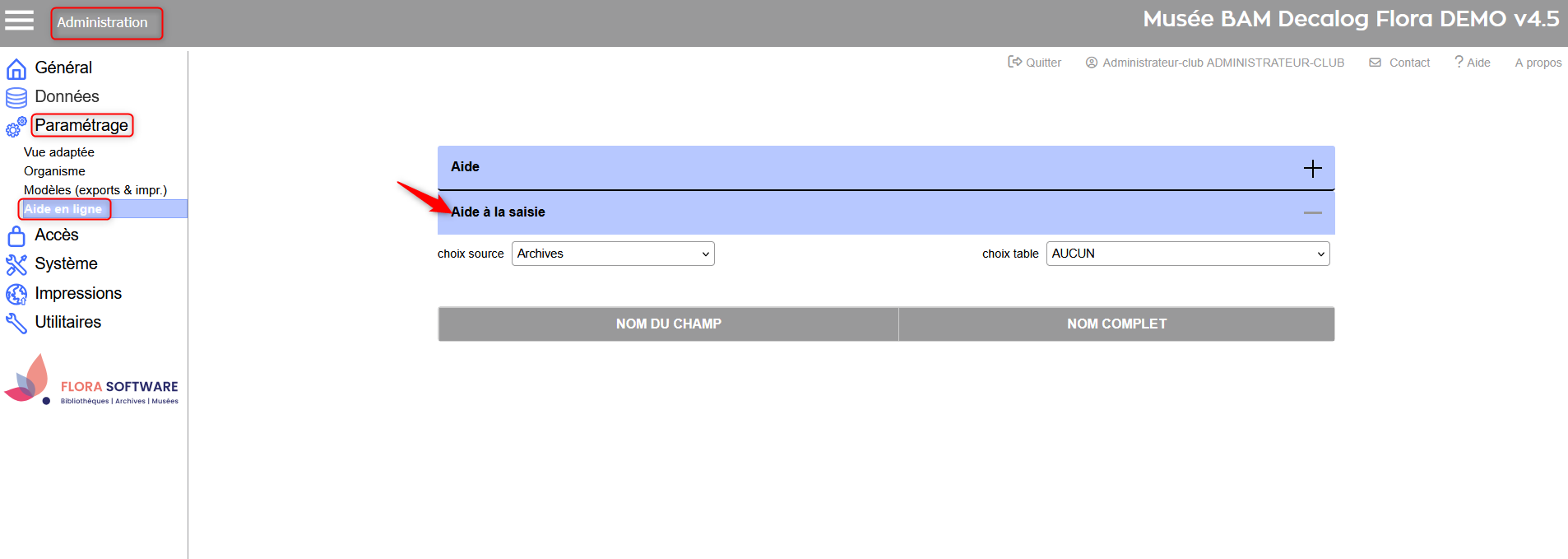
Task: Click the Contact link
Action: click(x=1400, y=63)
